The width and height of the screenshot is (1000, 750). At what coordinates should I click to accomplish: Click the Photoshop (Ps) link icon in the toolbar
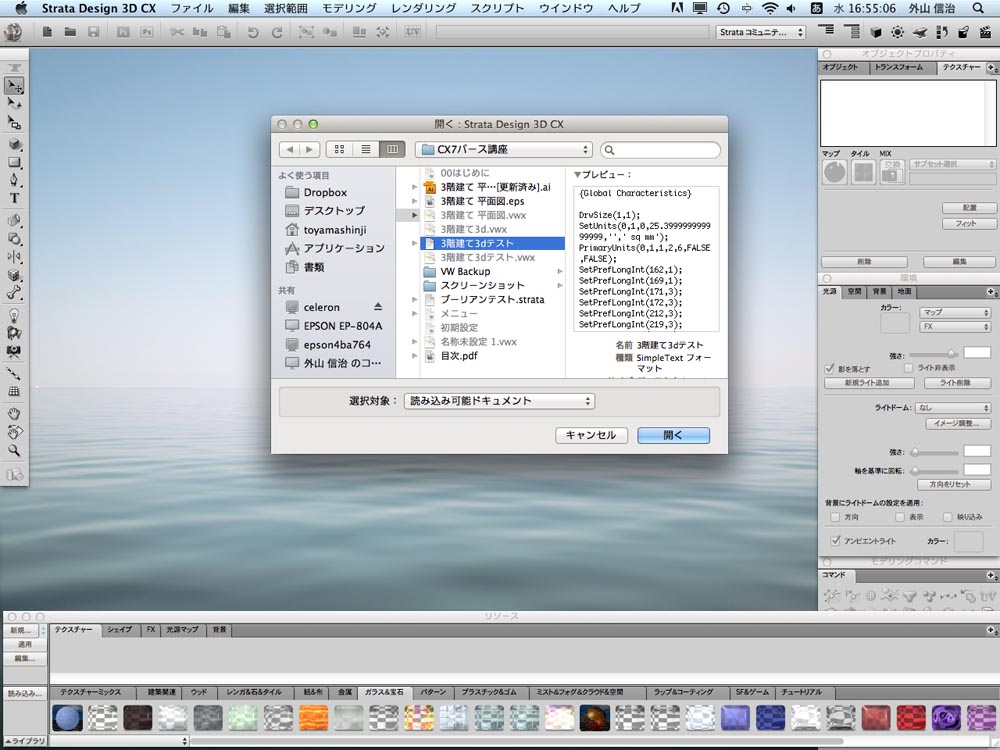coord(147,31)
